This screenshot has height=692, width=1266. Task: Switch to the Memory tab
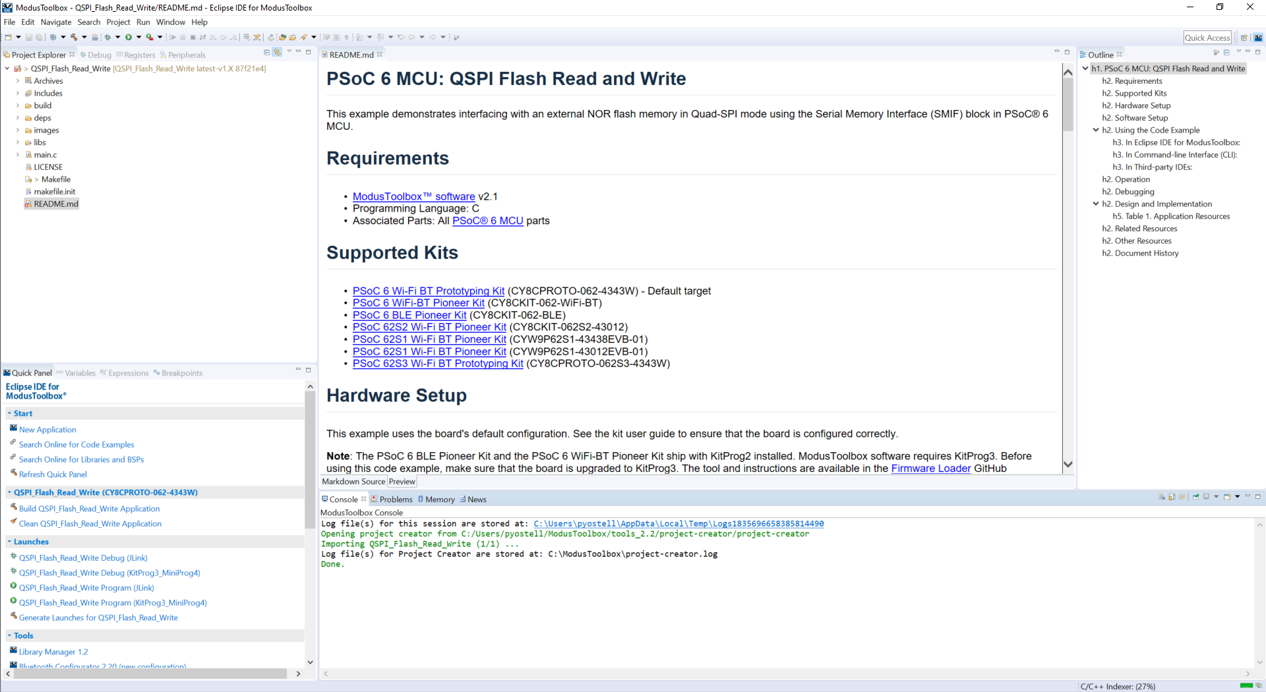coord(436,499)
